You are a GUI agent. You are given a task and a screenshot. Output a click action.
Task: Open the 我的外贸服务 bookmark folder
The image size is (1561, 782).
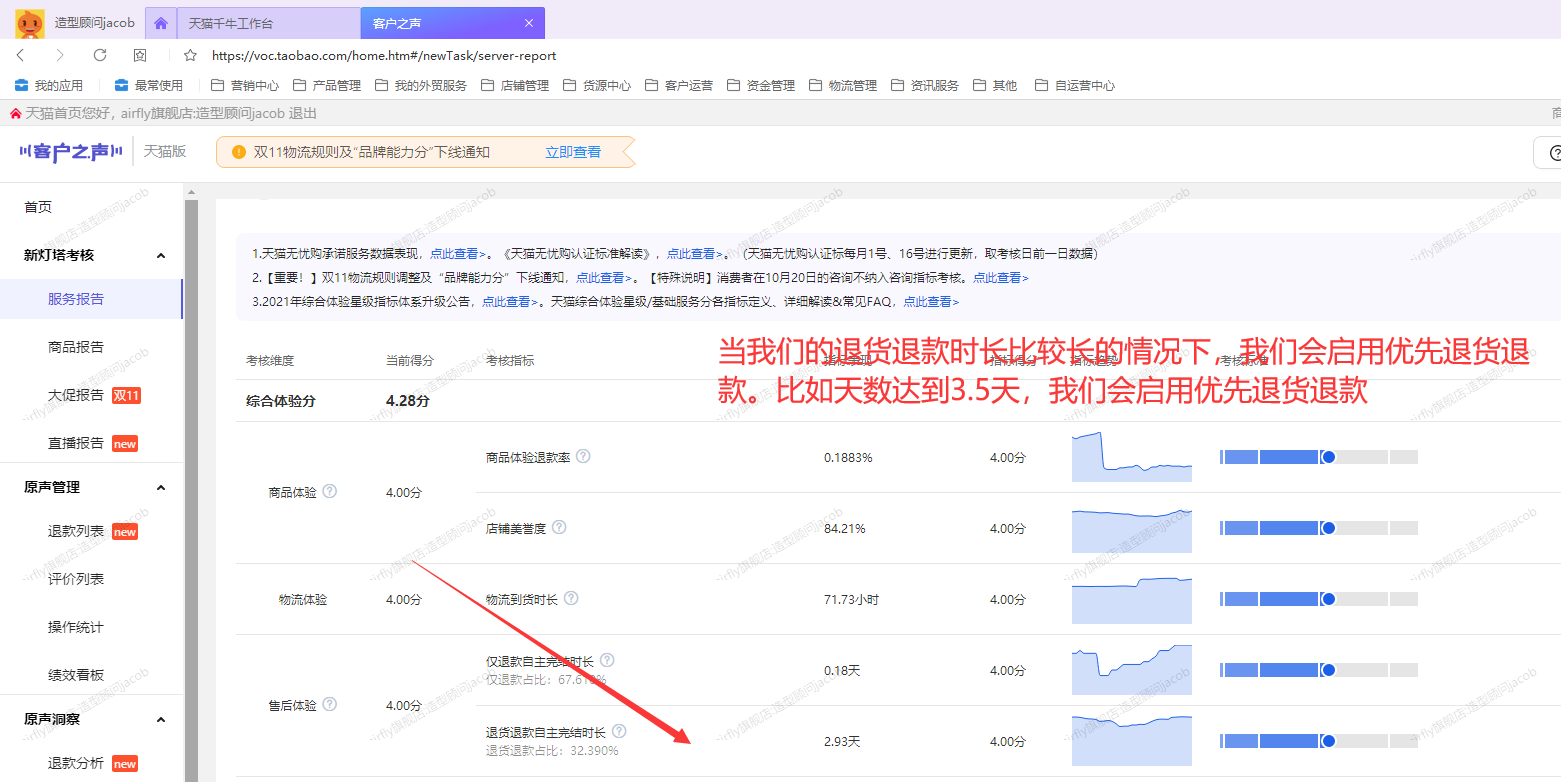click(420, 85)
